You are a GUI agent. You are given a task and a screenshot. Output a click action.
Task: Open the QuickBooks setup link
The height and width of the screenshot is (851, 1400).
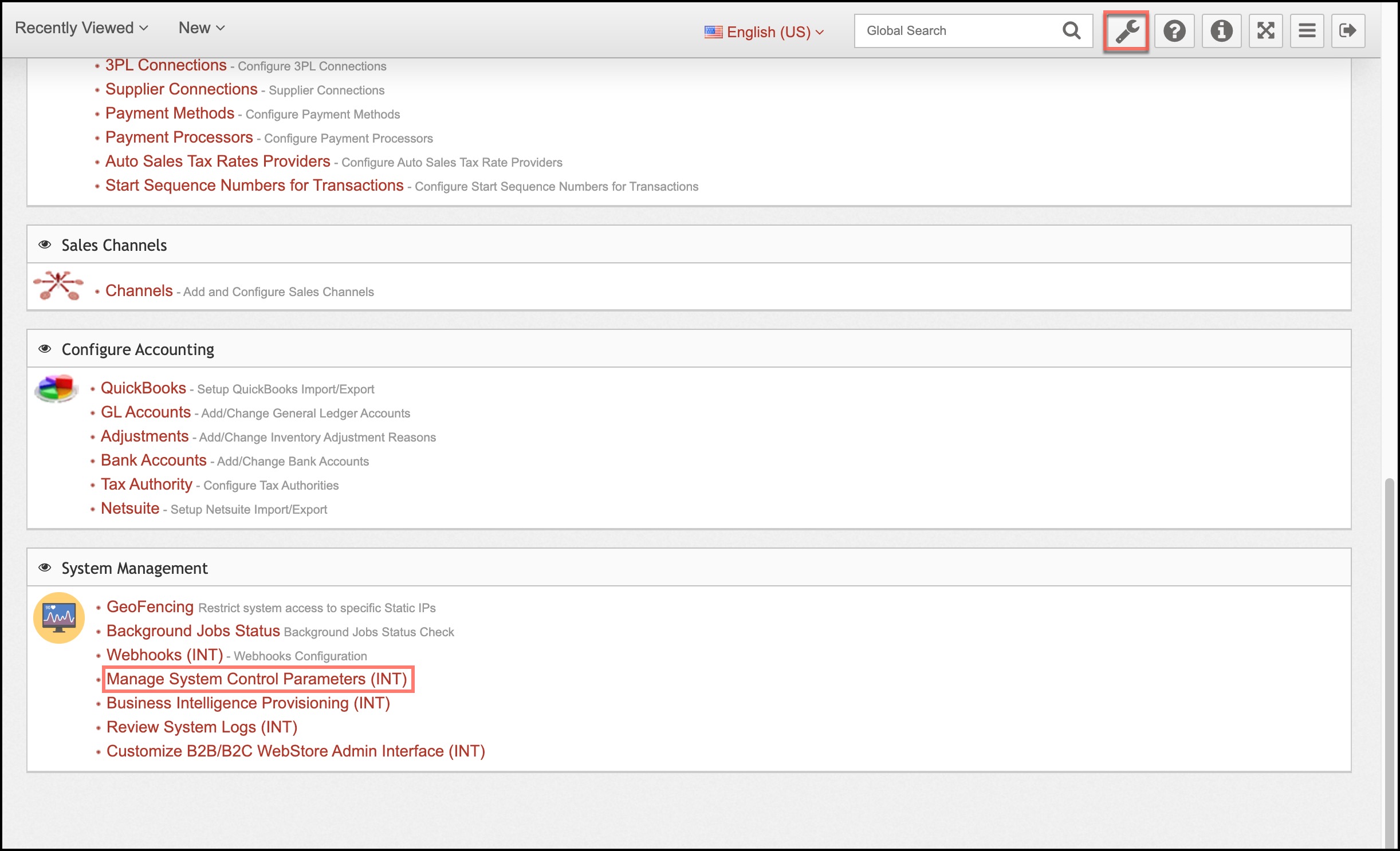click(143, 388)
